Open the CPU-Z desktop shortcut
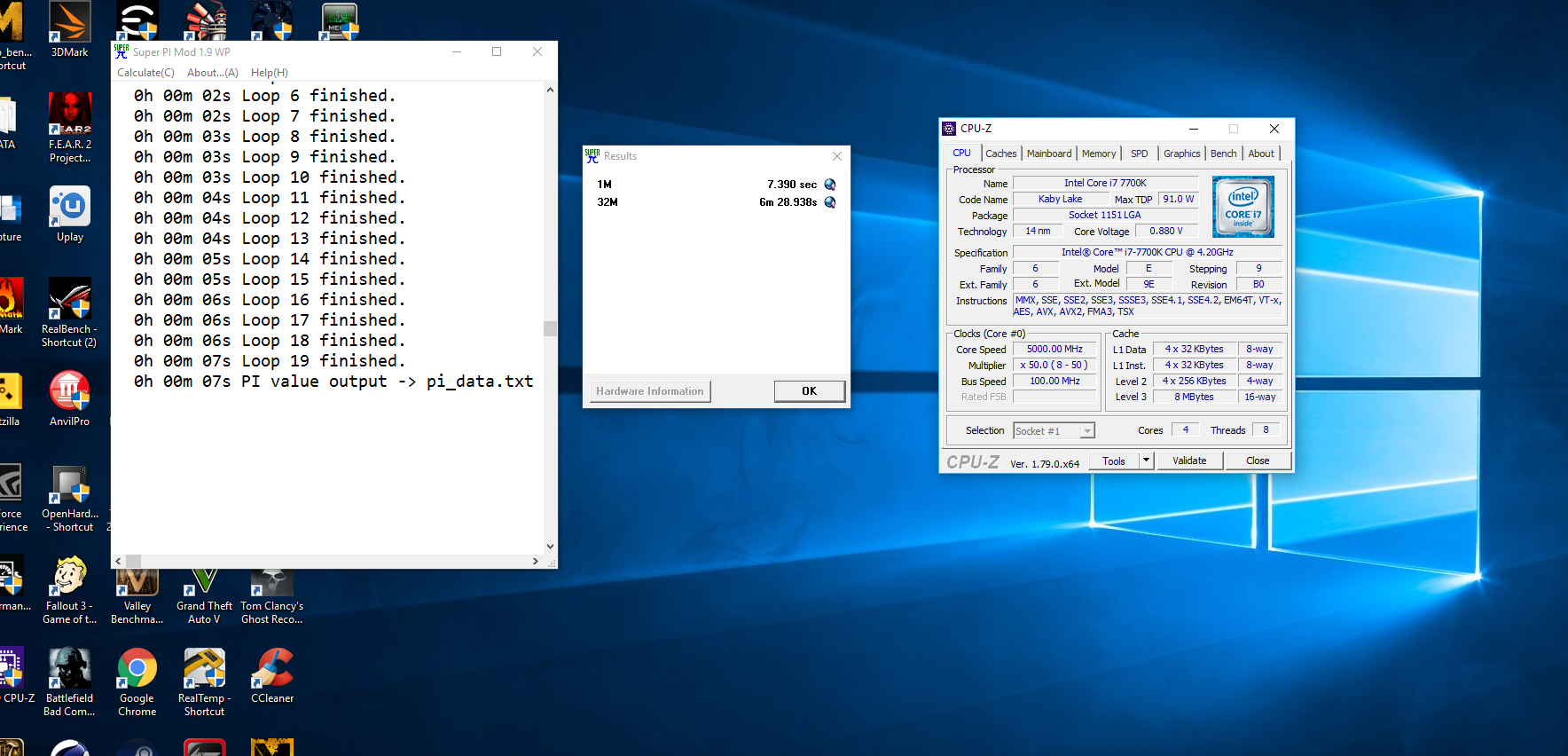The width and height of the screenshot is (1568, 756). tap(12, 676)
